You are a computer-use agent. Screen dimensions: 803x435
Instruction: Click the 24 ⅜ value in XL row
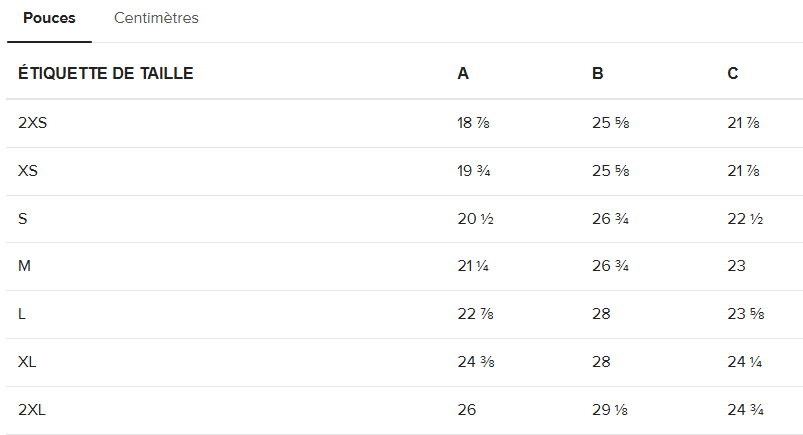pyautogui.click(x=476, y=362)
